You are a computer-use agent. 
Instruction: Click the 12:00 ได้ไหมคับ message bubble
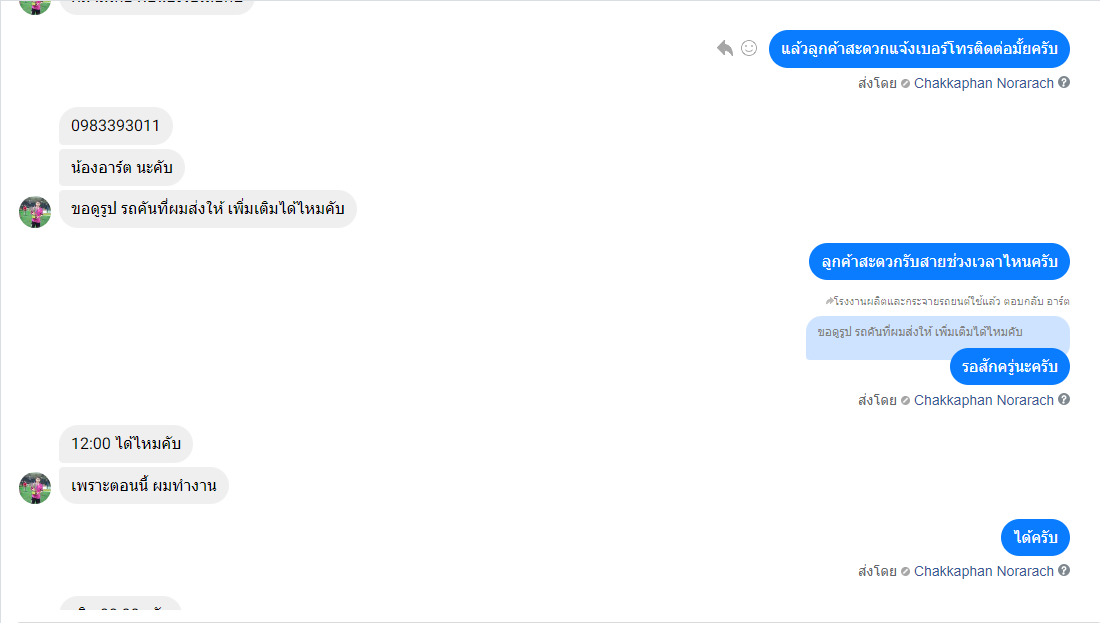[126, 443]
